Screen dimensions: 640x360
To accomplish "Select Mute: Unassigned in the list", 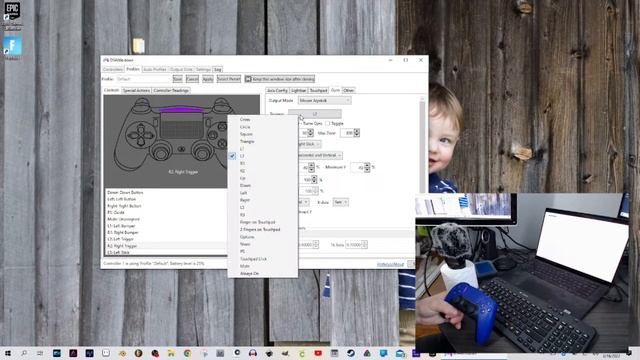I will [x=166, y=219].
